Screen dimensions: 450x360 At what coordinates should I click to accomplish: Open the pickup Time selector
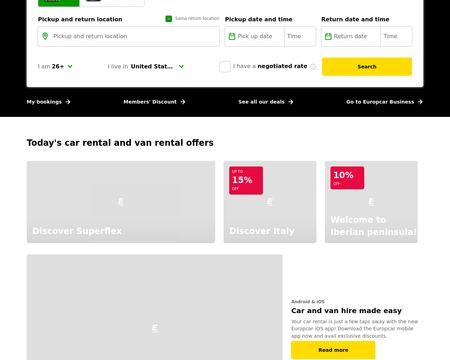(x=300, y=36)
